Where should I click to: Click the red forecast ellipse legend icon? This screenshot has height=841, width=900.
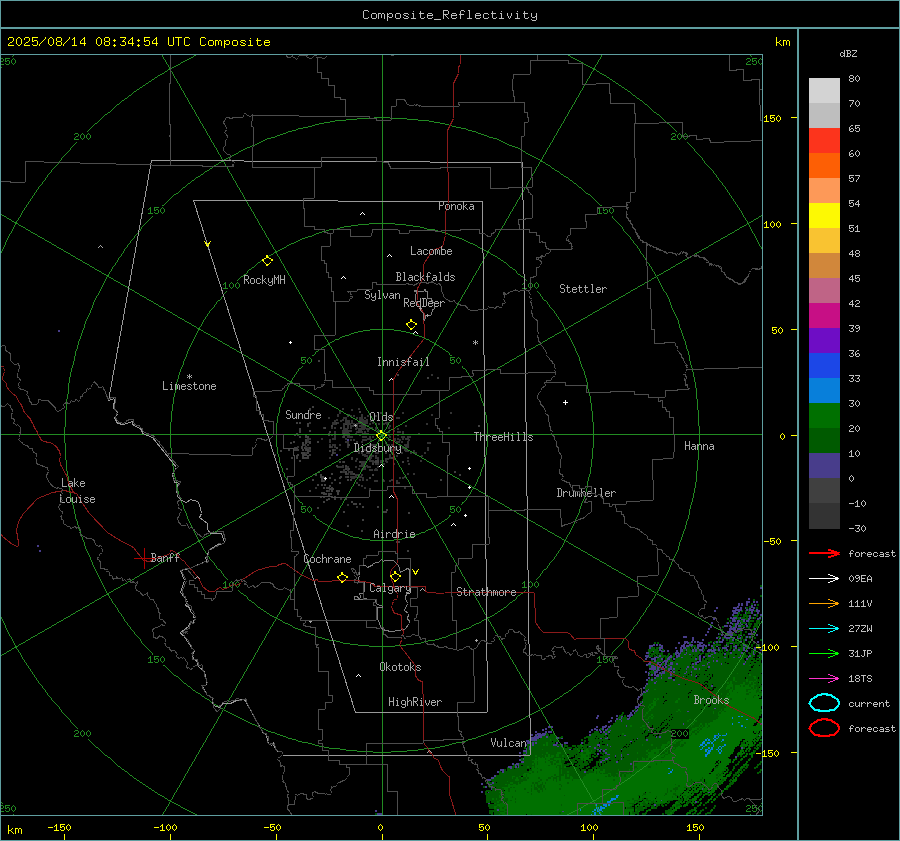(x=824, y=728)
